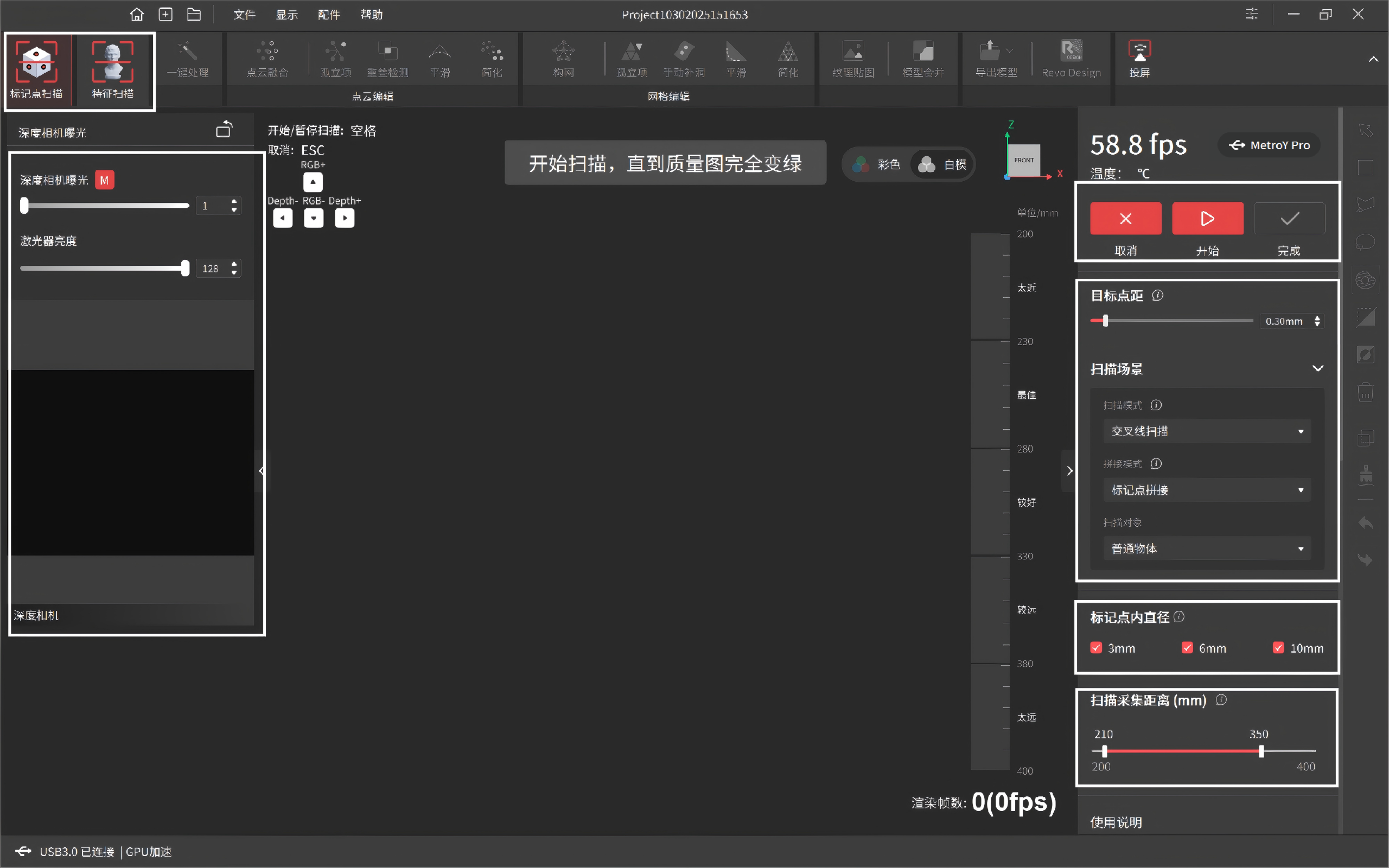Open the 标记点拼接 alignment mode dropdown
Viewport: 1389px width, 868px height.
[x=1207, y=490]
